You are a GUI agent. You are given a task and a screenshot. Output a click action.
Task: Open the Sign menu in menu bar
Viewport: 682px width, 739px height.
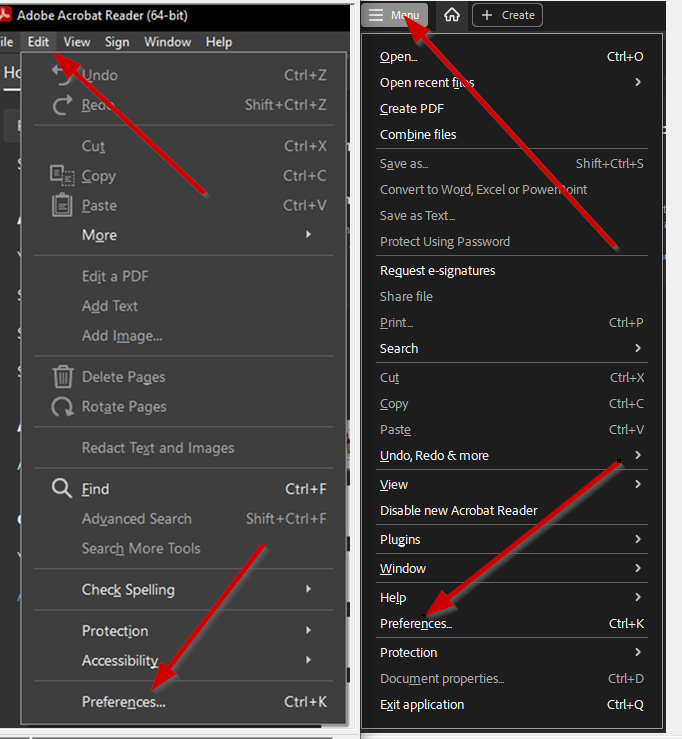(x=117, y=42)
